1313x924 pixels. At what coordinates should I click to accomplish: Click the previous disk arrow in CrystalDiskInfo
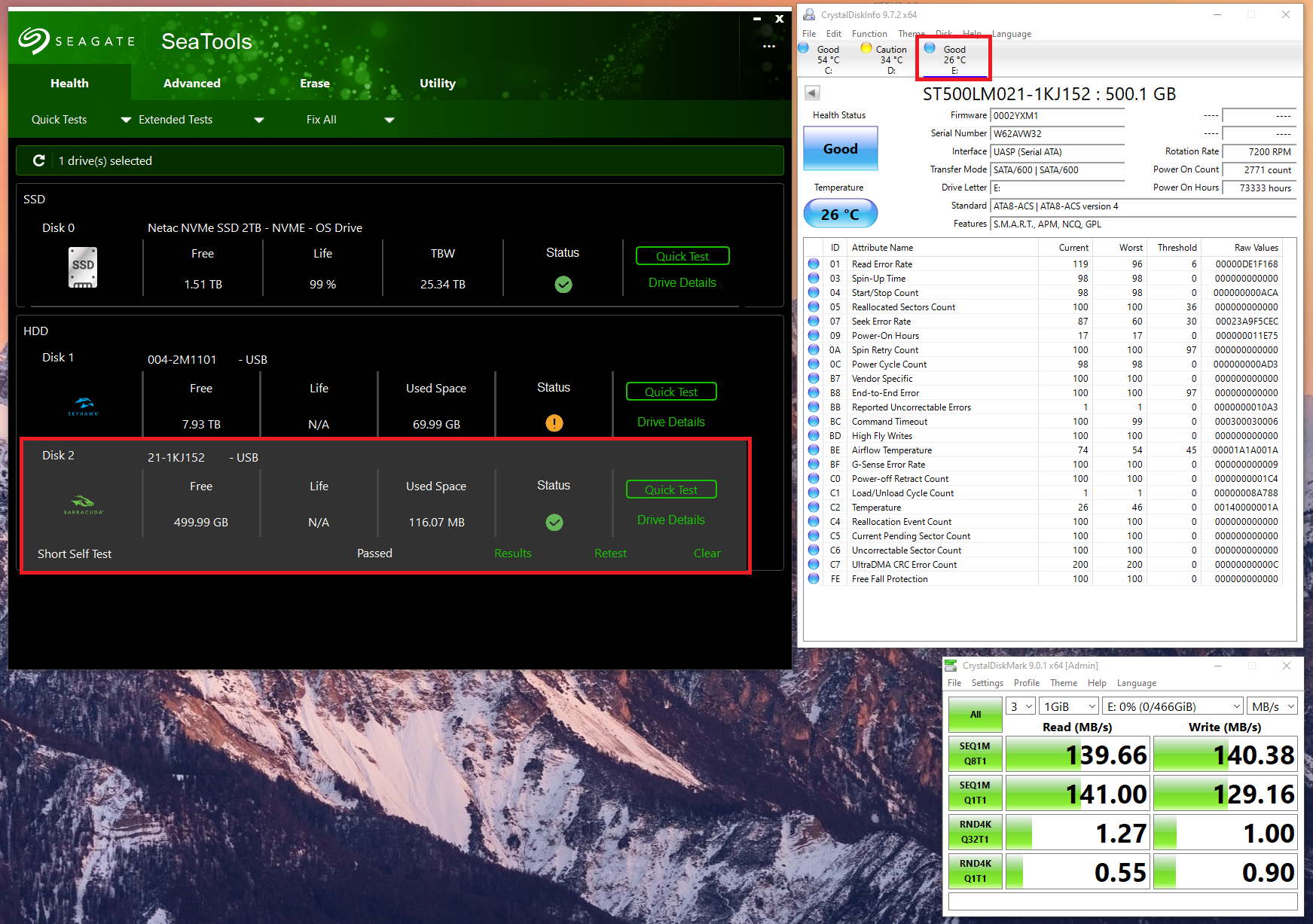tap(812, 93)
